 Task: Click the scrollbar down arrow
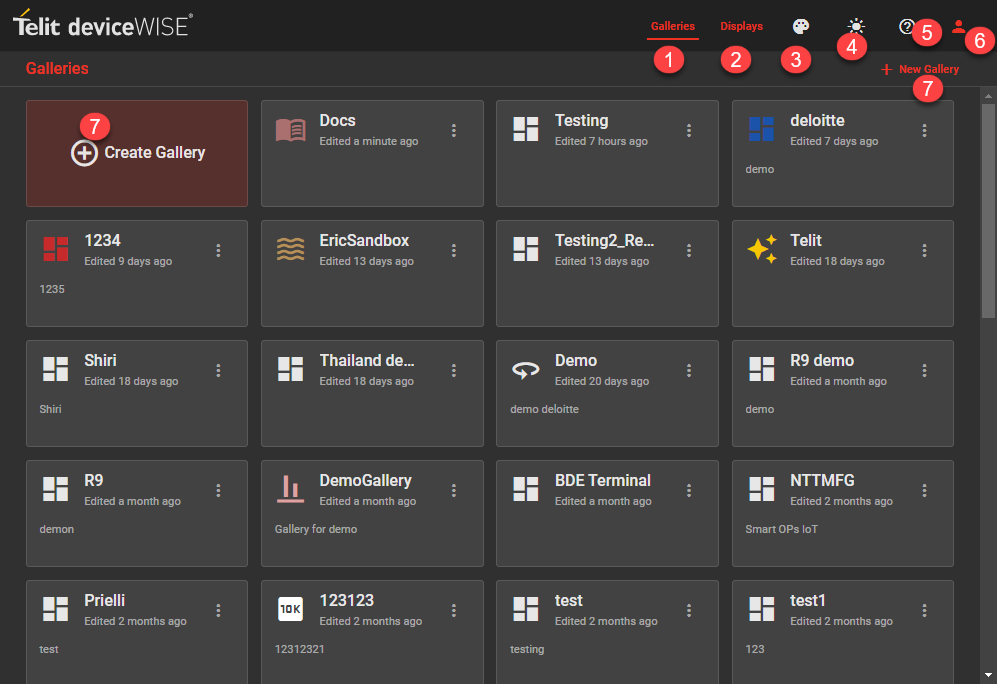(988, 675)
